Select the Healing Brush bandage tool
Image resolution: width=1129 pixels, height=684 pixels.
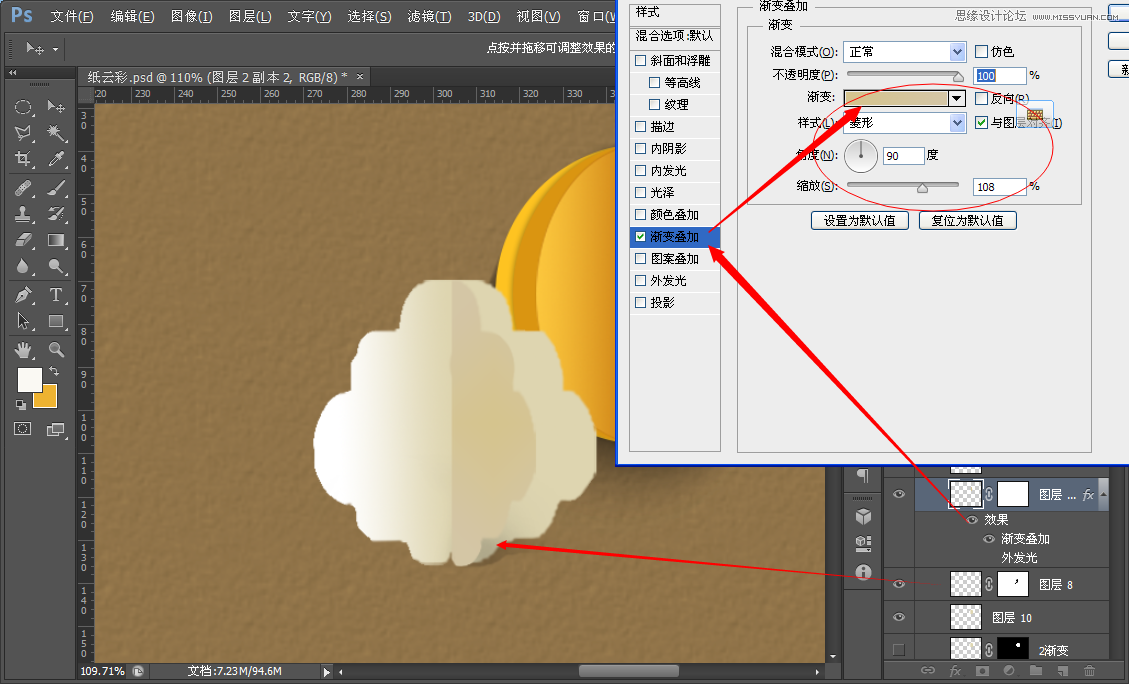[23, 188]
